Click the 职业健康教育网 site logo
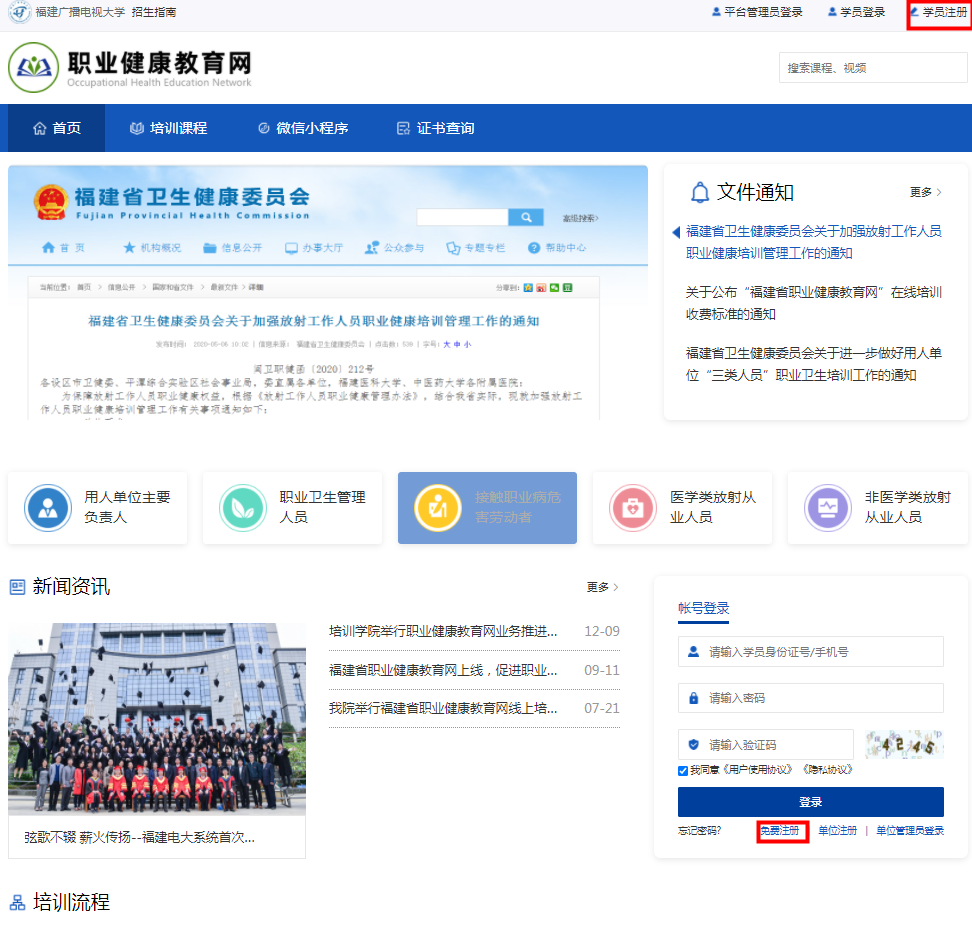Image resolution: width=972 pixels, height=929 pixels. [x=34, y=68]
